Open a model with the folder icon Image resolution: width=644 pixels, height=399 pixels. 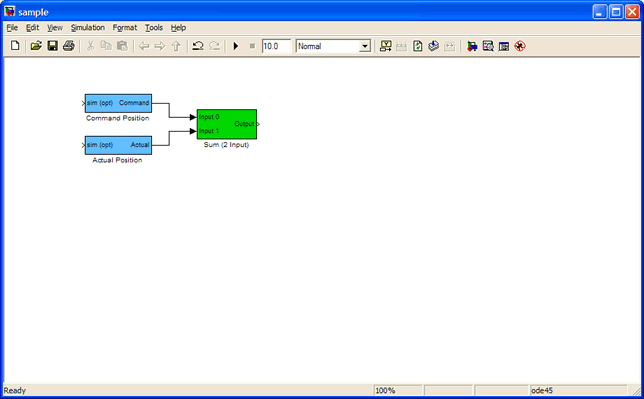(x=36, y=46)
